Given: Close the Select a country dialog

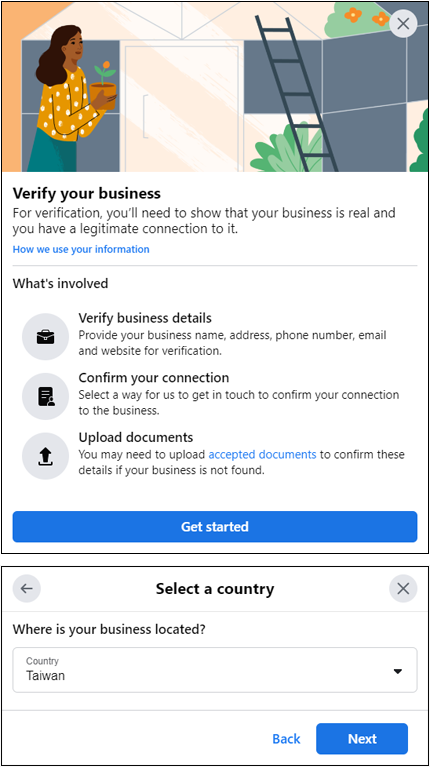Looking at the screenshot, I should 403,588.
